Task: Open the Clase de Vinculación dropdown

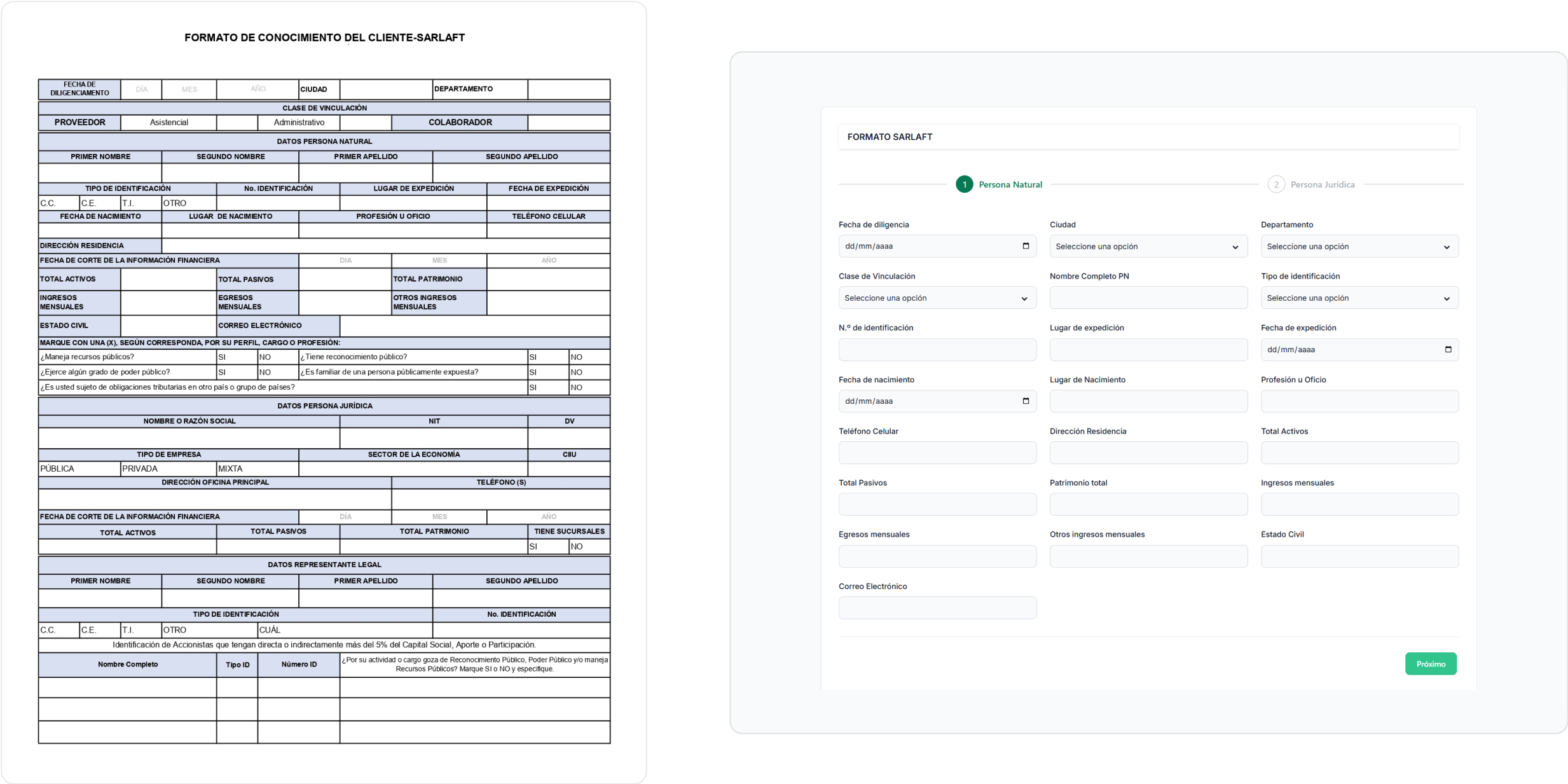Action: 937,298
